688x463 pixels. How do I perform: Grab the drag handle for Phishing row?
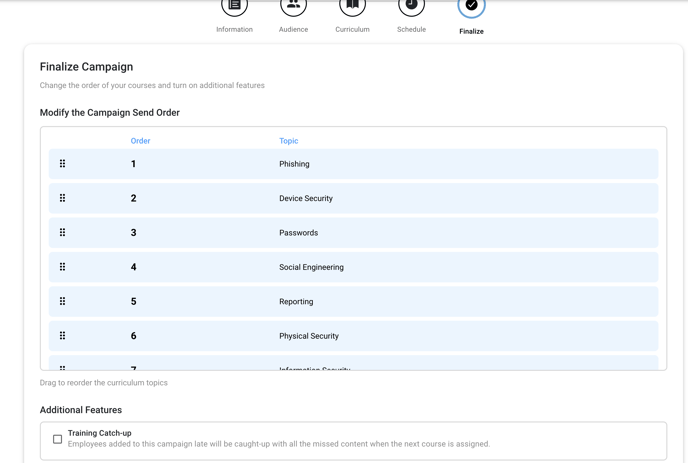62,164
